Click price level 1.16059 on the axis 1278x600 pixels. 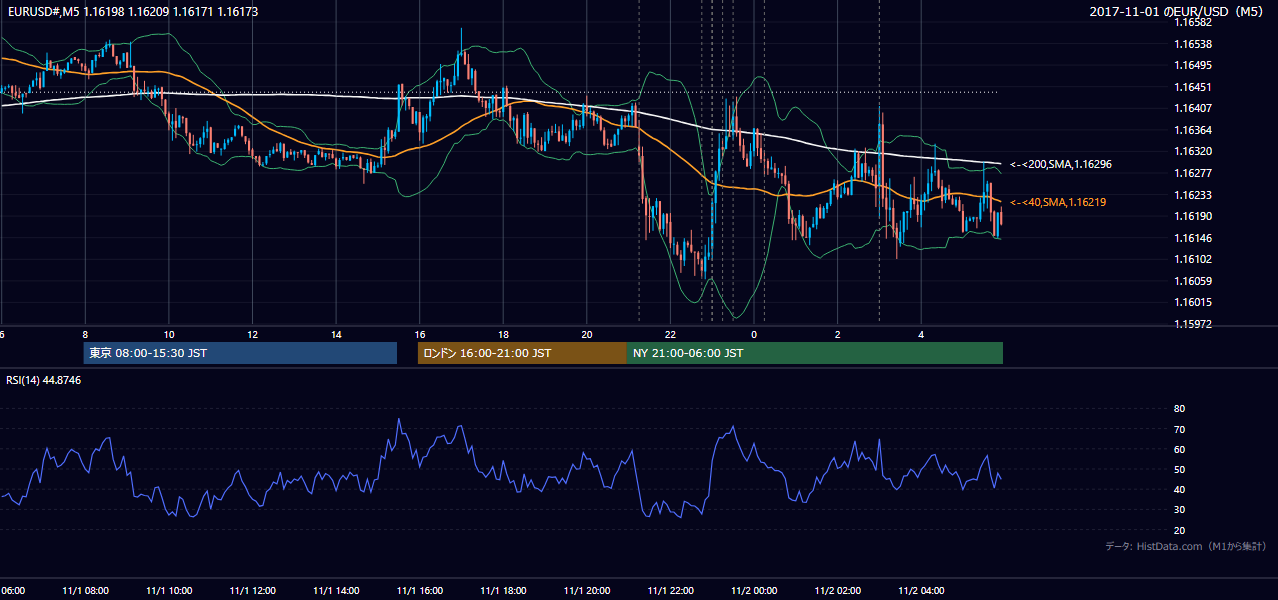pyautogui.click(x=1194, y=281)
